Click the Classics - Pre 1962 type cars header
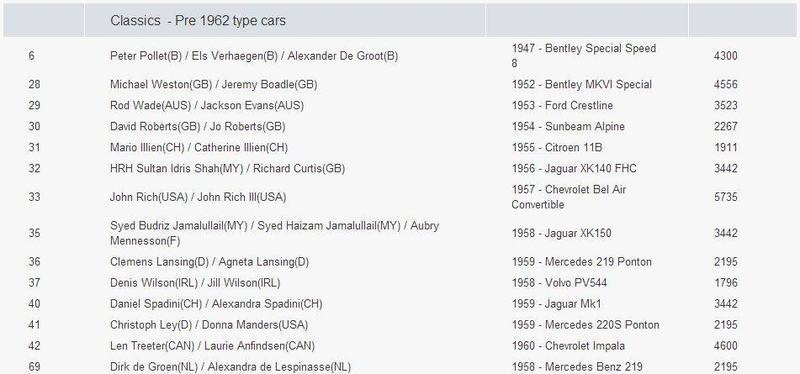 (x=198, y=21)
